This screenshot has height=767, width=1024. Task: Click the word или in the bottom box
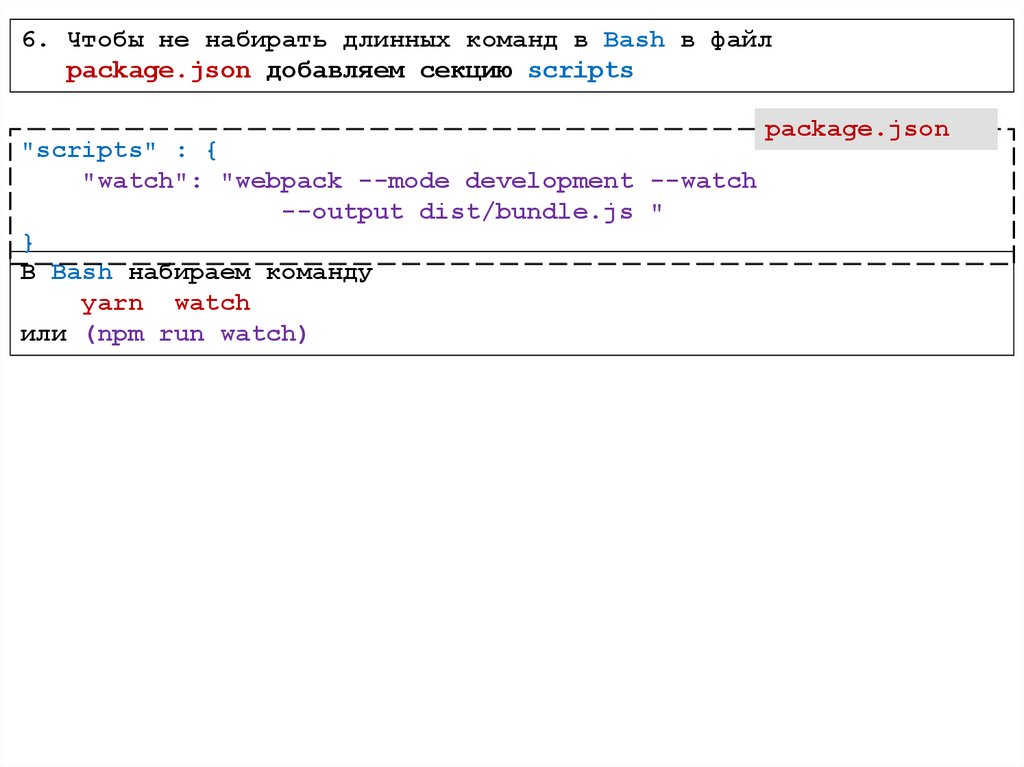(43, 334)
